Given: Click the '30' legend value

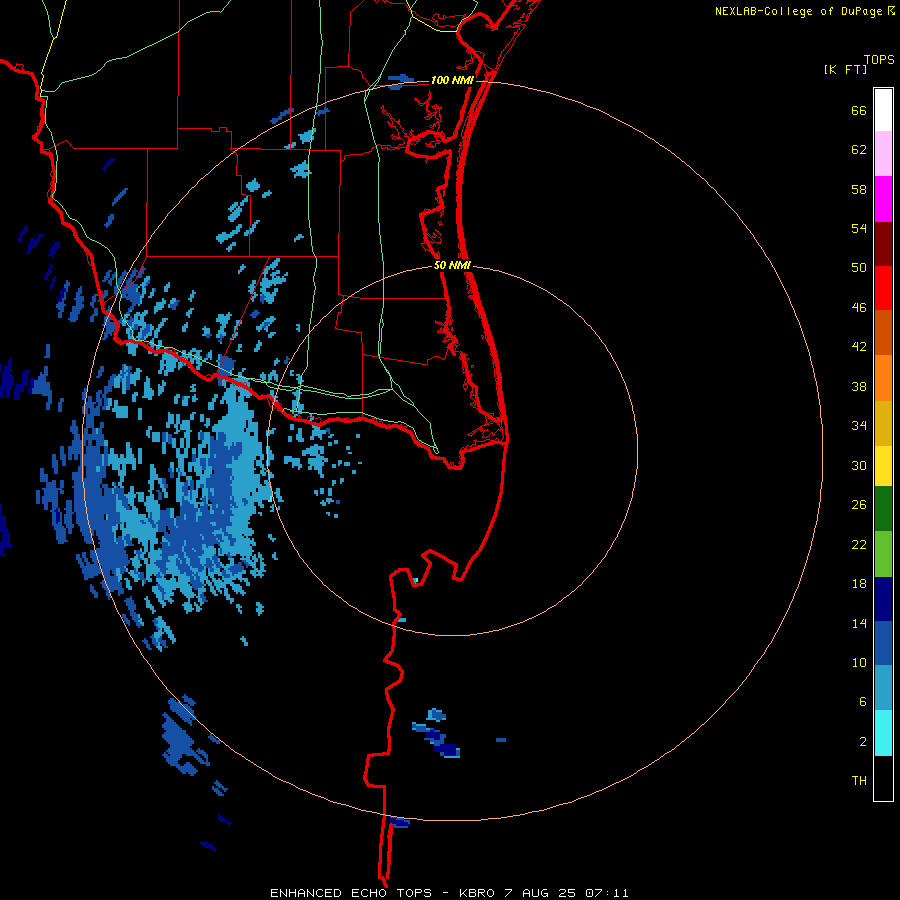Looking at the screenshot, I should [x=859, y=465].
